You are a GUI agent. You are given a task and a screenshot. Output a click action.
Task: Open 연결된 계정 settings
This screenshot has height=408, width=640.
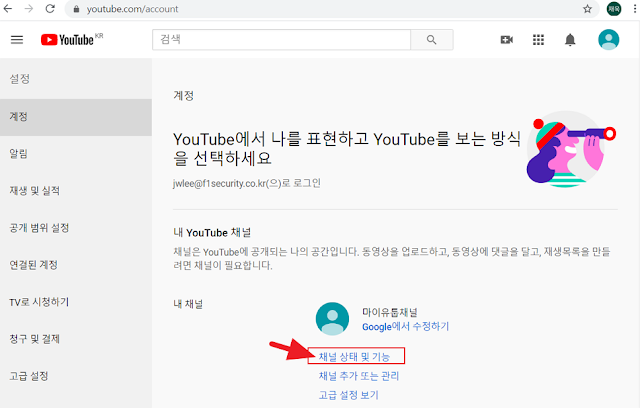point(76,265)
